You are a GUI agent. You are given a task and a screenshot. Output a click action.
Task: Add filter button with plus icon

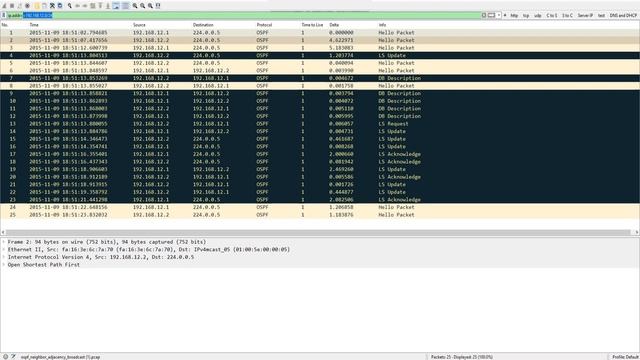(x=505, y=16)
